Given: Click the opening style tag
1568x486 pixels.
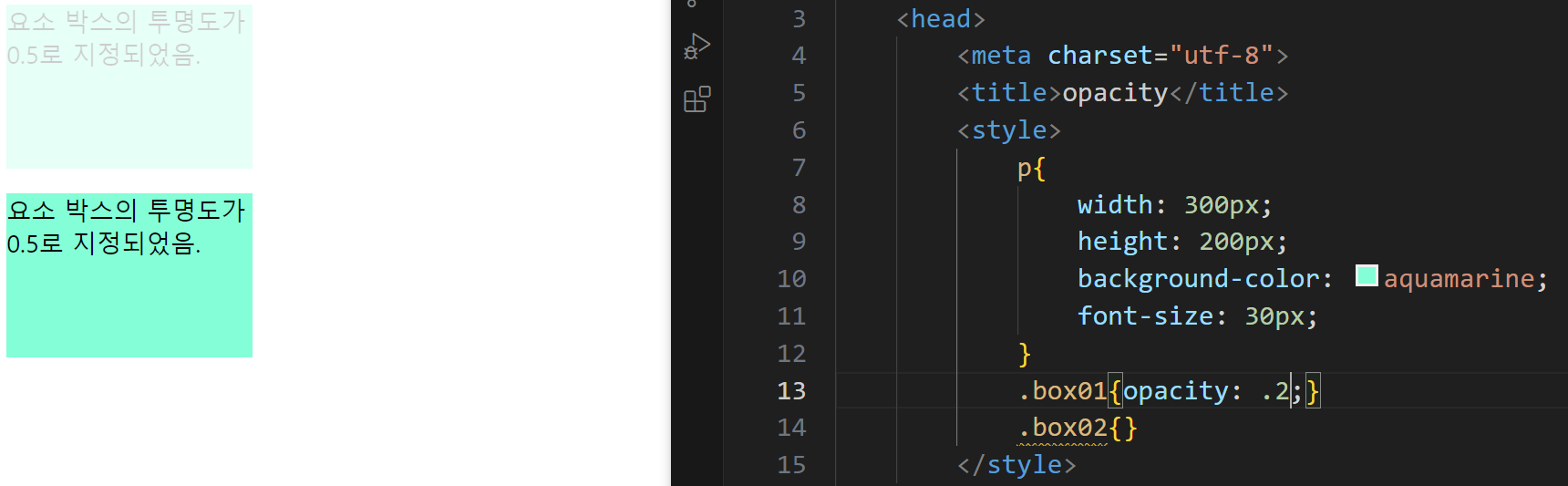Looking at the screenshot, I should tap(1009, 130).
